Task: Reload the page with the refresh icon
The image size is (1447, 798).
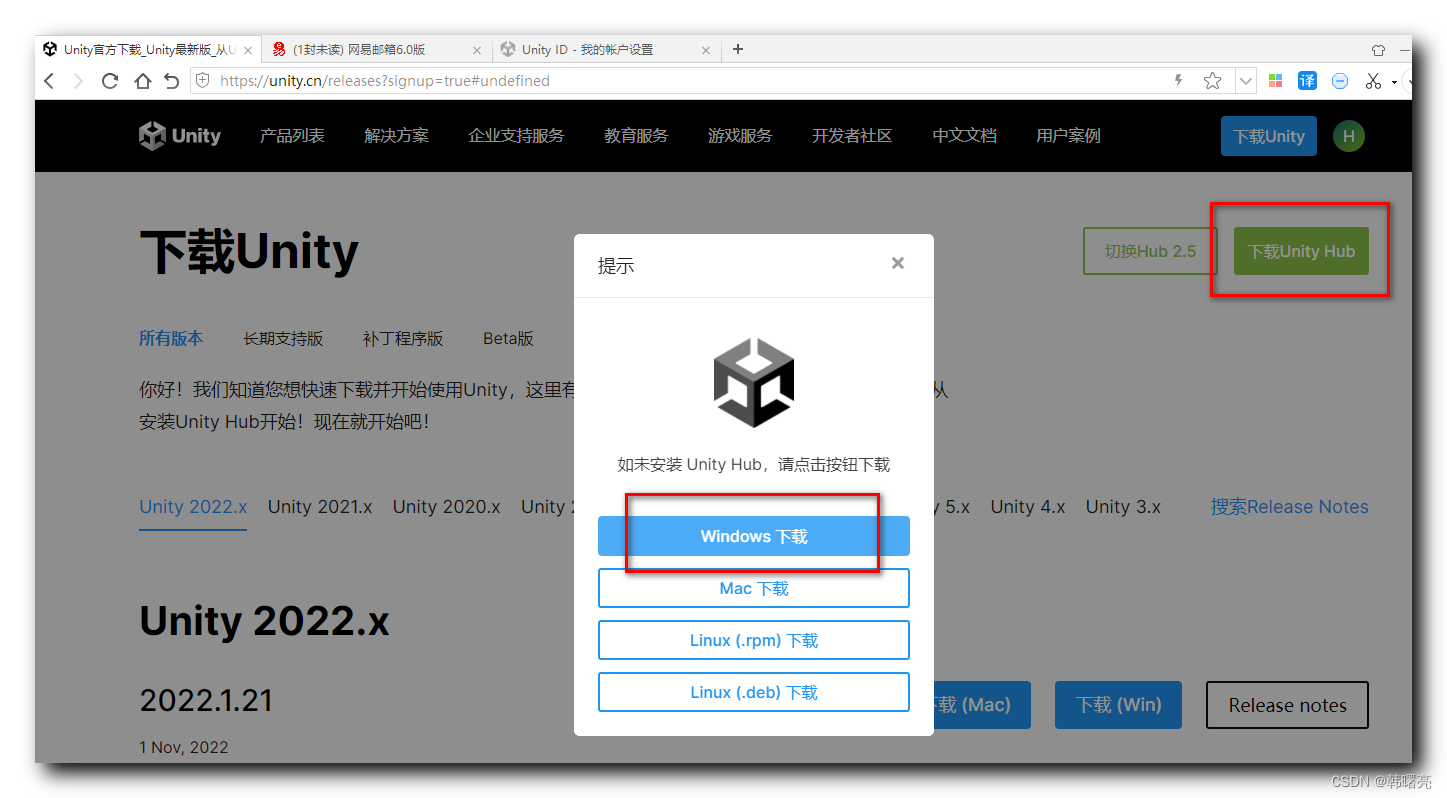Action: (110, 81)
